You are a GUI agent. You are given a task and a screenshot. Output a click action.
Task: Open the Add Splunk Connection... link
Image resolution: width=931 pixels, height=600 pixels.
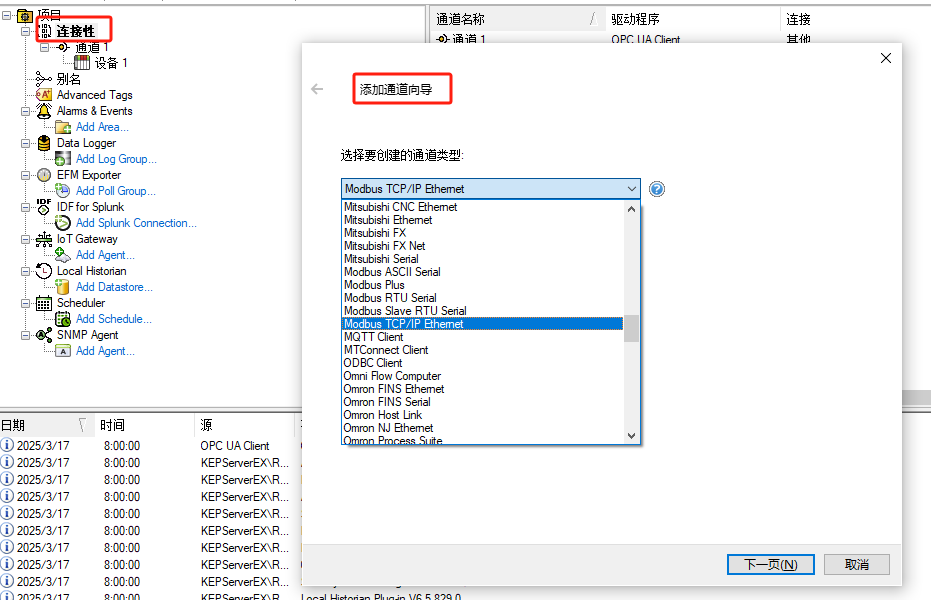pyautogui.click(x=136, y=223)
